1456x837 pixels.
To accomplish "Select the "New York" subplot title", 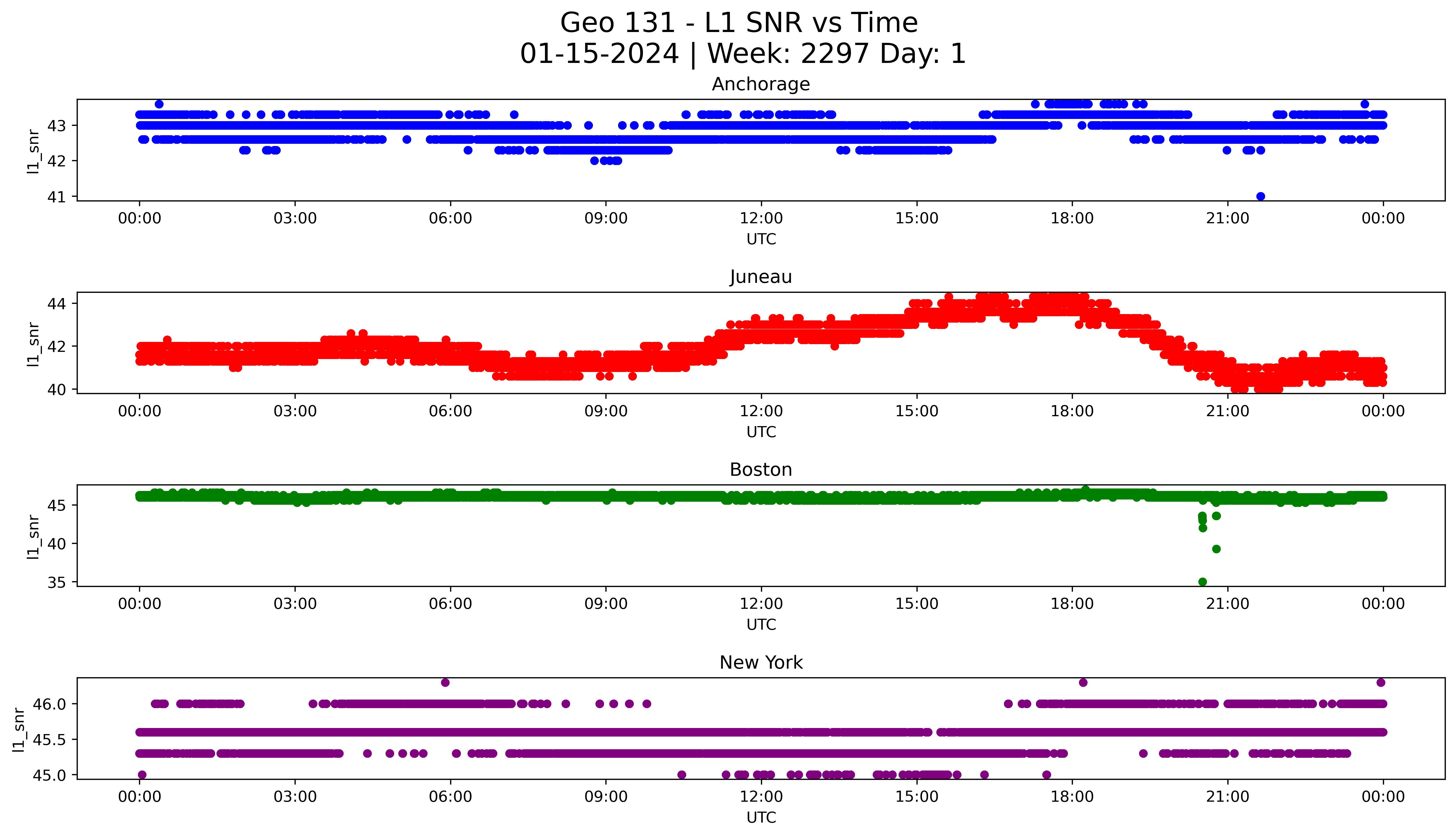I will (x=761, y=663).
